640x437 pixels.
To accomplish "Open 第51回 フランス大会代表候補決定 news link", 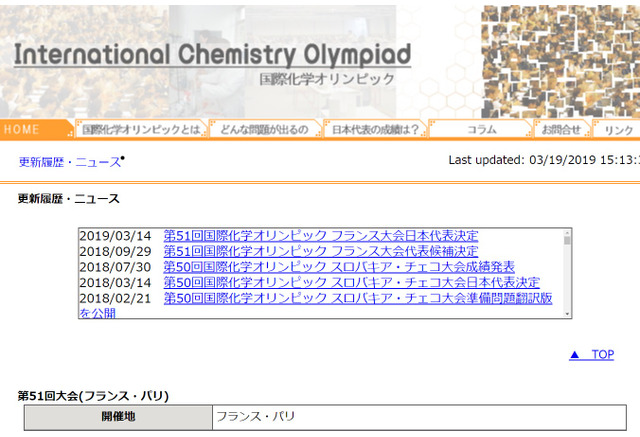I will pos(321,251).
